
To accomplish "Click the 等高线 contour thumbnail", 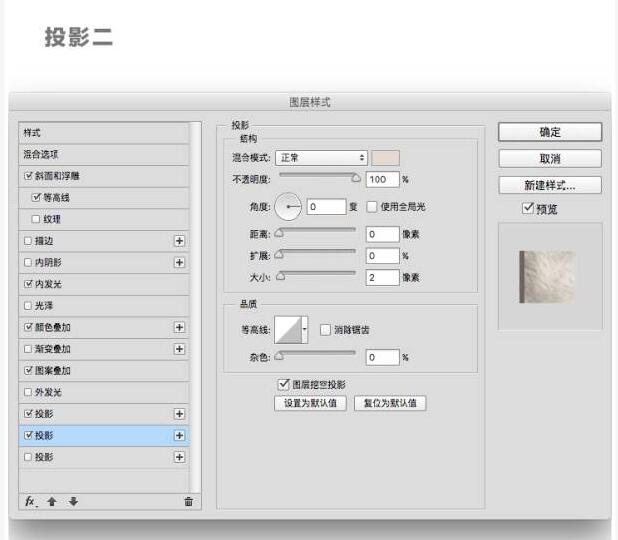I will click(288, 330).
